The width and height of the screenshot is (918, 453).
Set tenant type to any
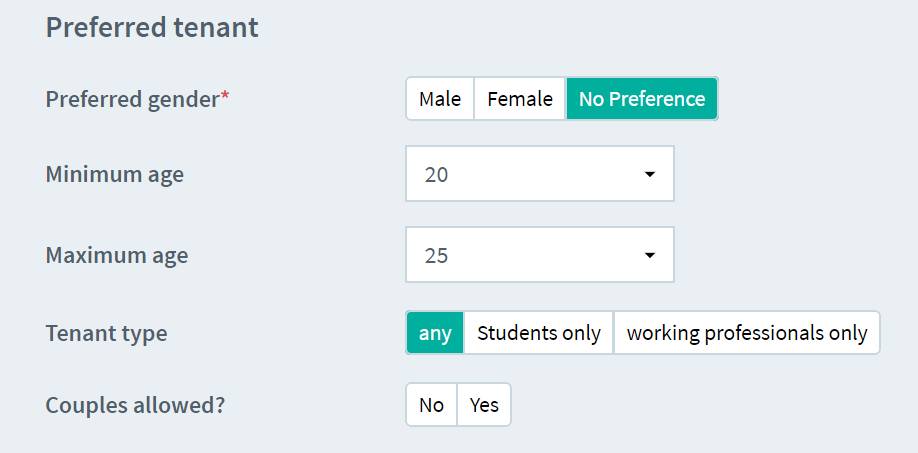coord(435,333)
